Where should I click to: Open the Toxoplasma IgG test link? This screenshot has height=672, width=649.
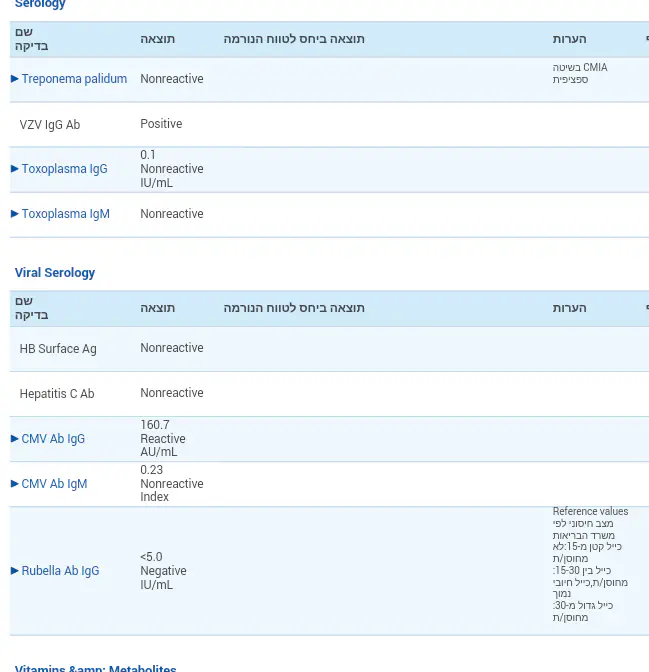tap(64, 169)
